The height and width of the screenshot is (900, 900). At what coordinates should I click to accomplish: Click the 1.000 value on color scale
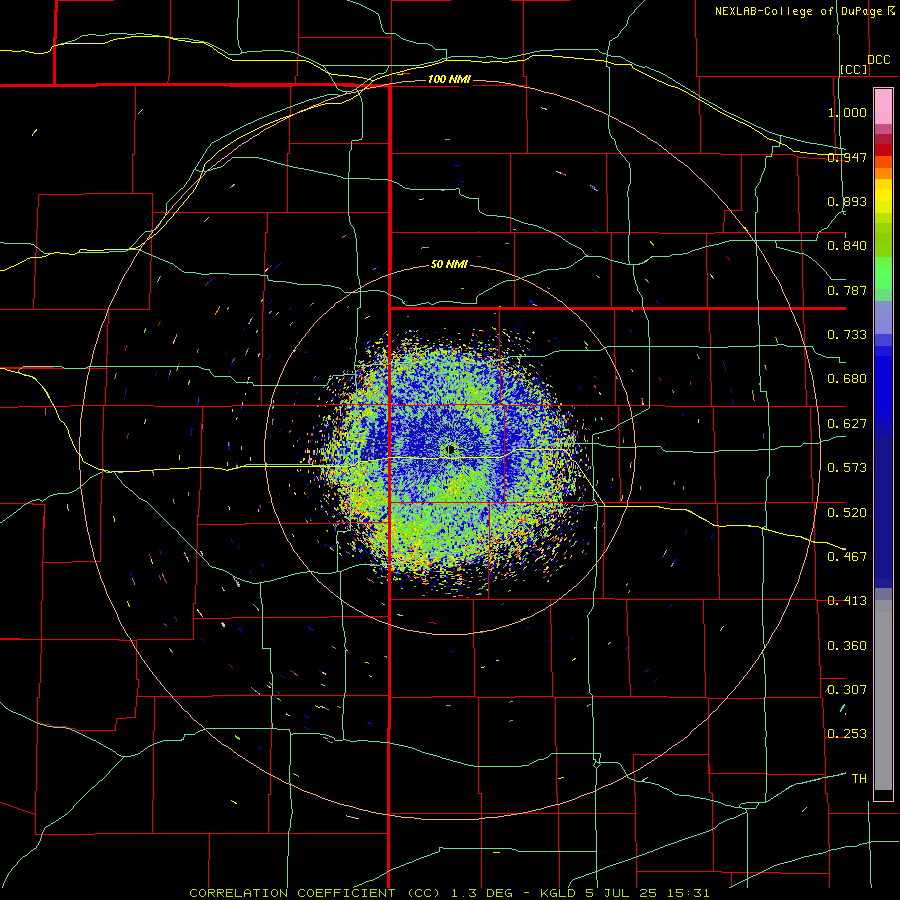[x=847, y=112]
